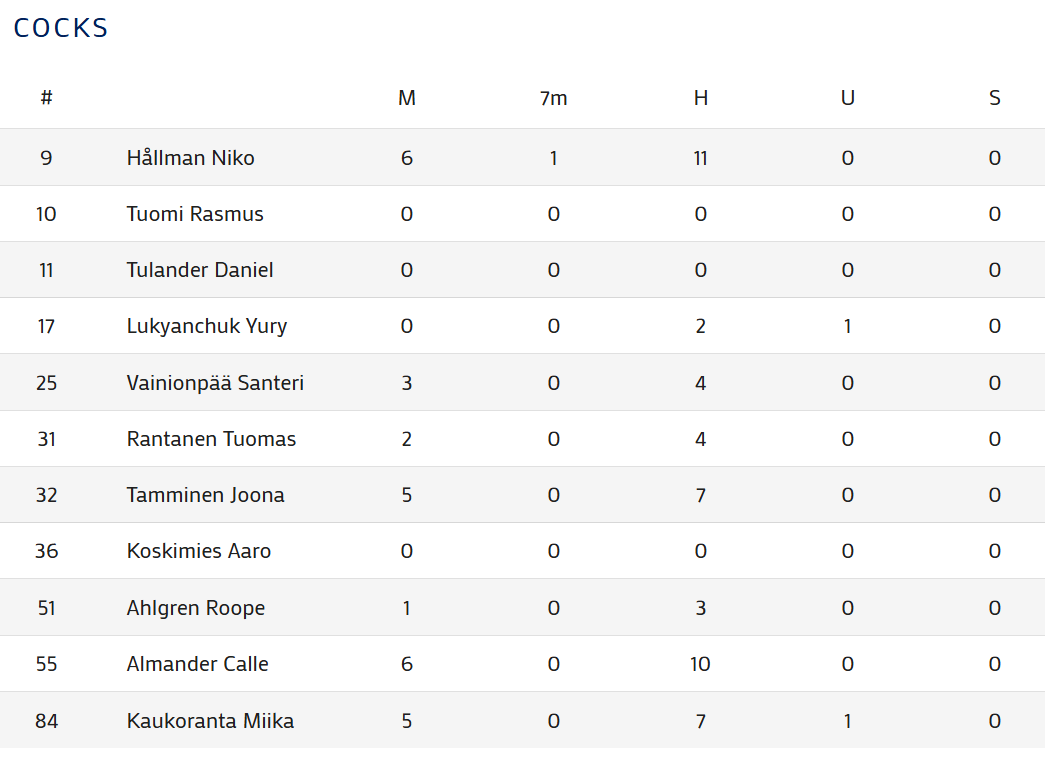Click the H column header
This screenshot has height=757, width=1045.
pos(700,98)
